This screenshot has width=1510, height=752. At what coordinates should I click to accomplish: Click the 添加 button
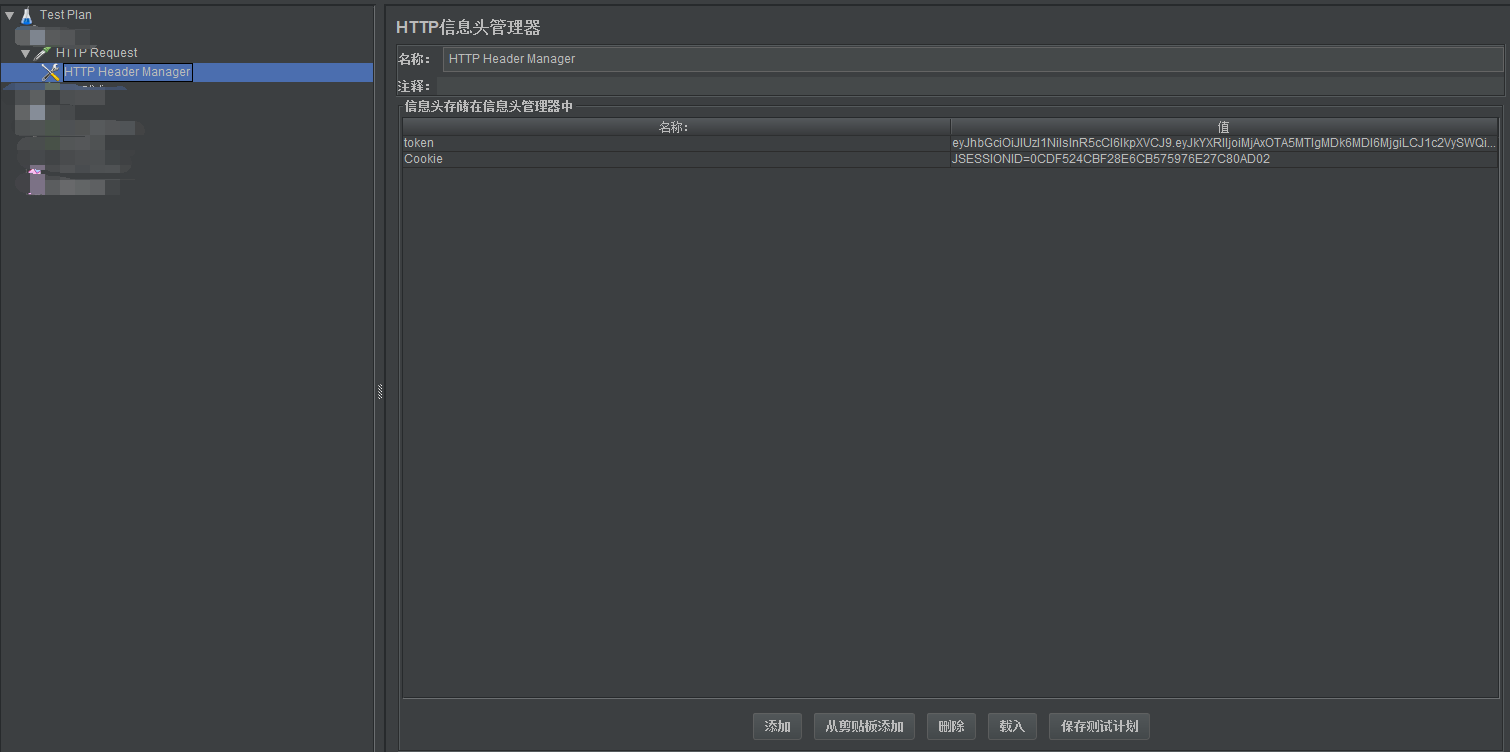(777, 726)
